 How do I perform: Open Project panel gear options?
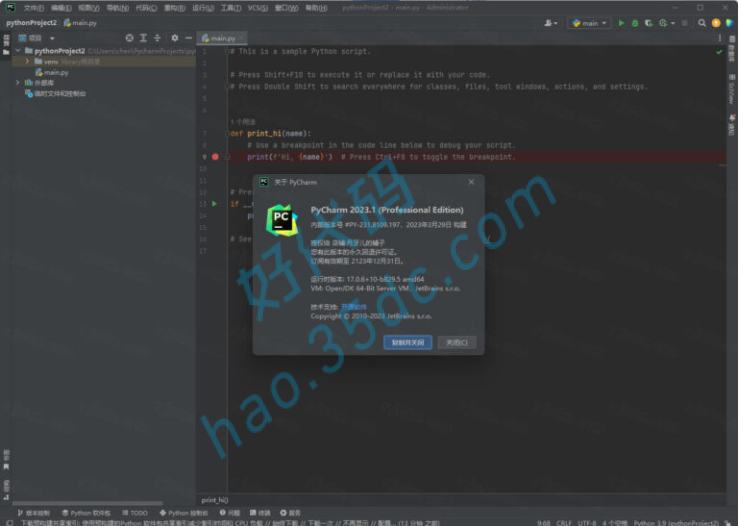point(175,38)
